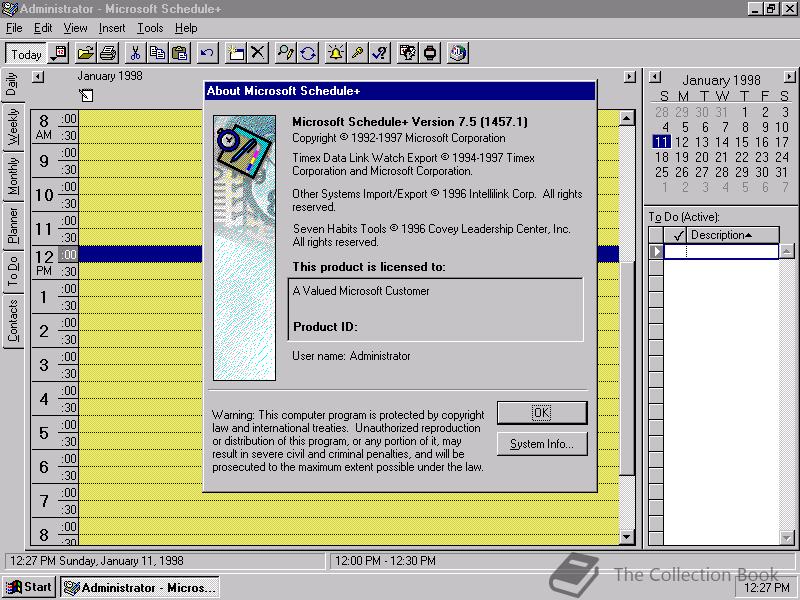This screenshot has height=600, width=800.
Task: Toggle the Private key icon
Action: [358, 54]
